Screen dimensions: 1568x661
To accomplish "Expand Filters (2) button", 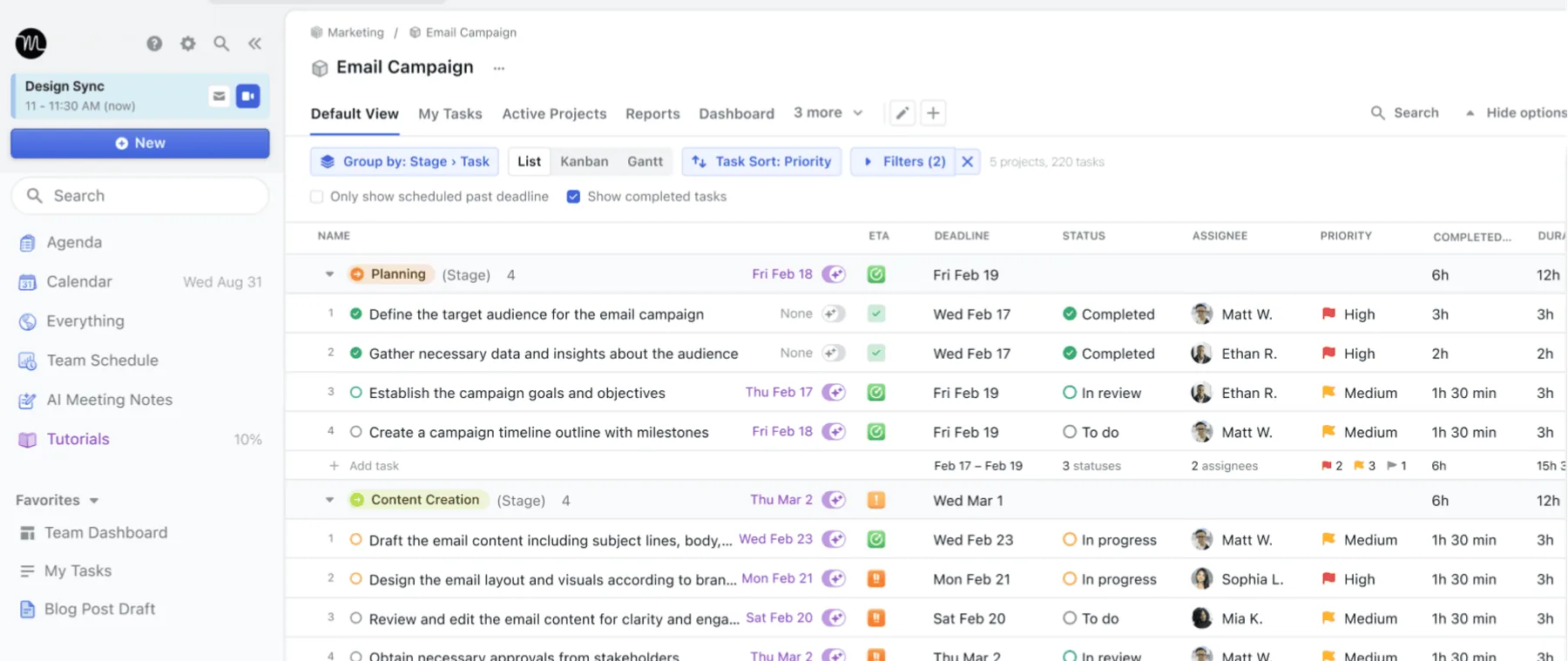I will (903, 162).
